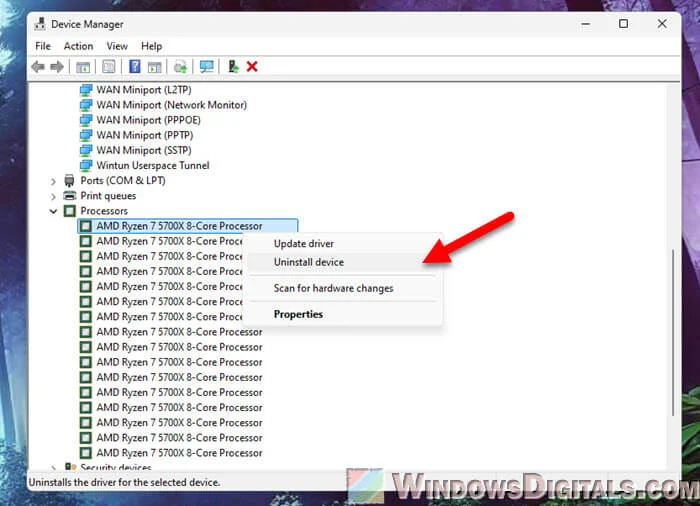Select WAN Miniport (SSTP)
This screenshot has width=700, height=506.
144,151
